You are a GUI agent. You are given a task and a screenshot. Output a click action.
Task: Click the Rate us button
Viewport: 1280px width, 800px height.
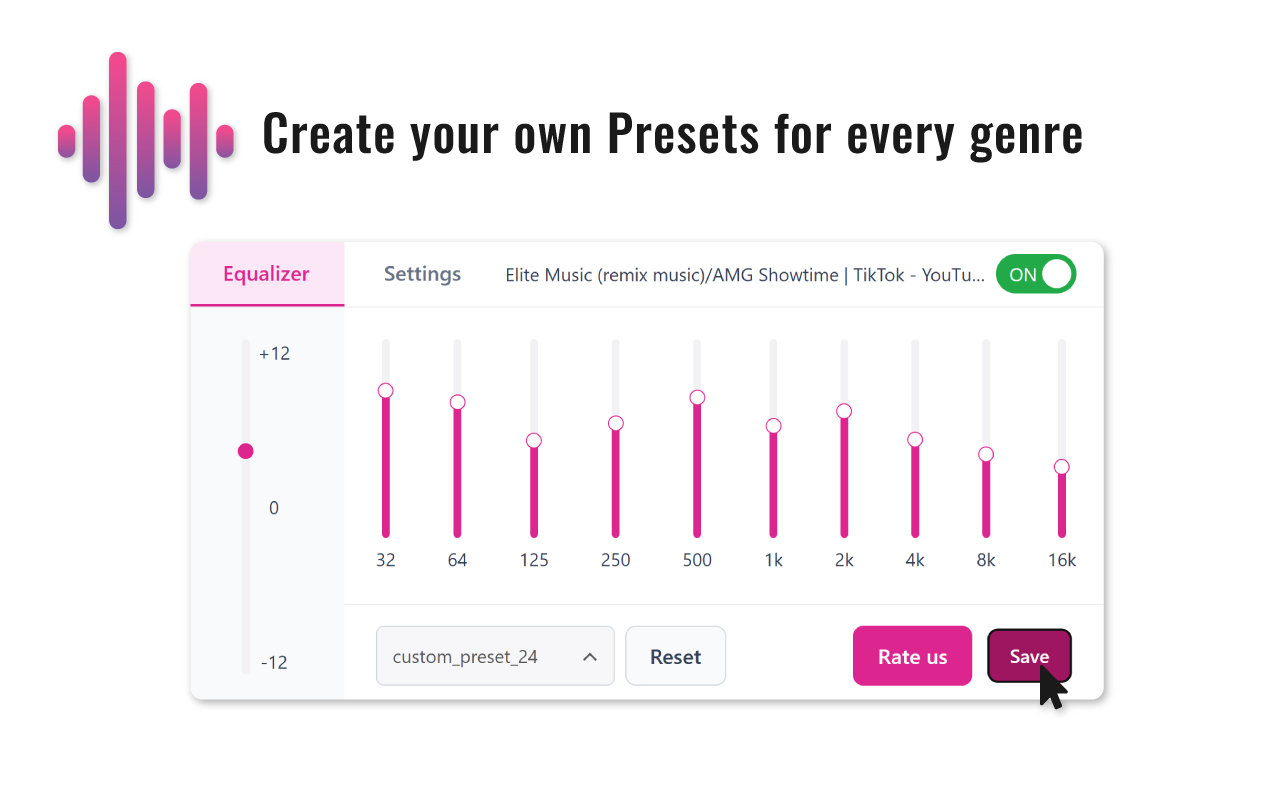(x=912, y=657)
